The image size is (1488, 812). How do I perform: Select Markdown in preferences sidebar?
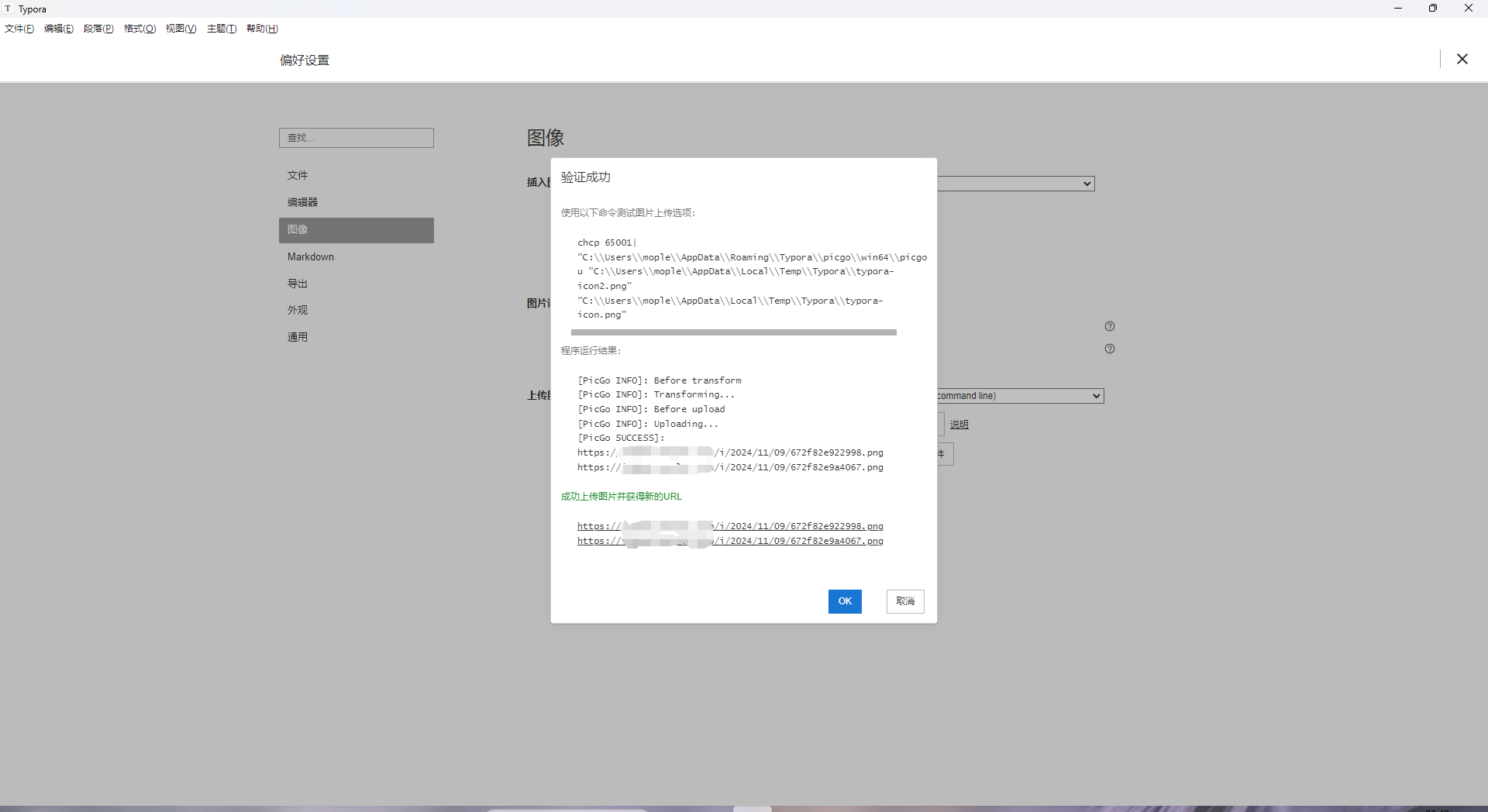(x=311, y=256)
